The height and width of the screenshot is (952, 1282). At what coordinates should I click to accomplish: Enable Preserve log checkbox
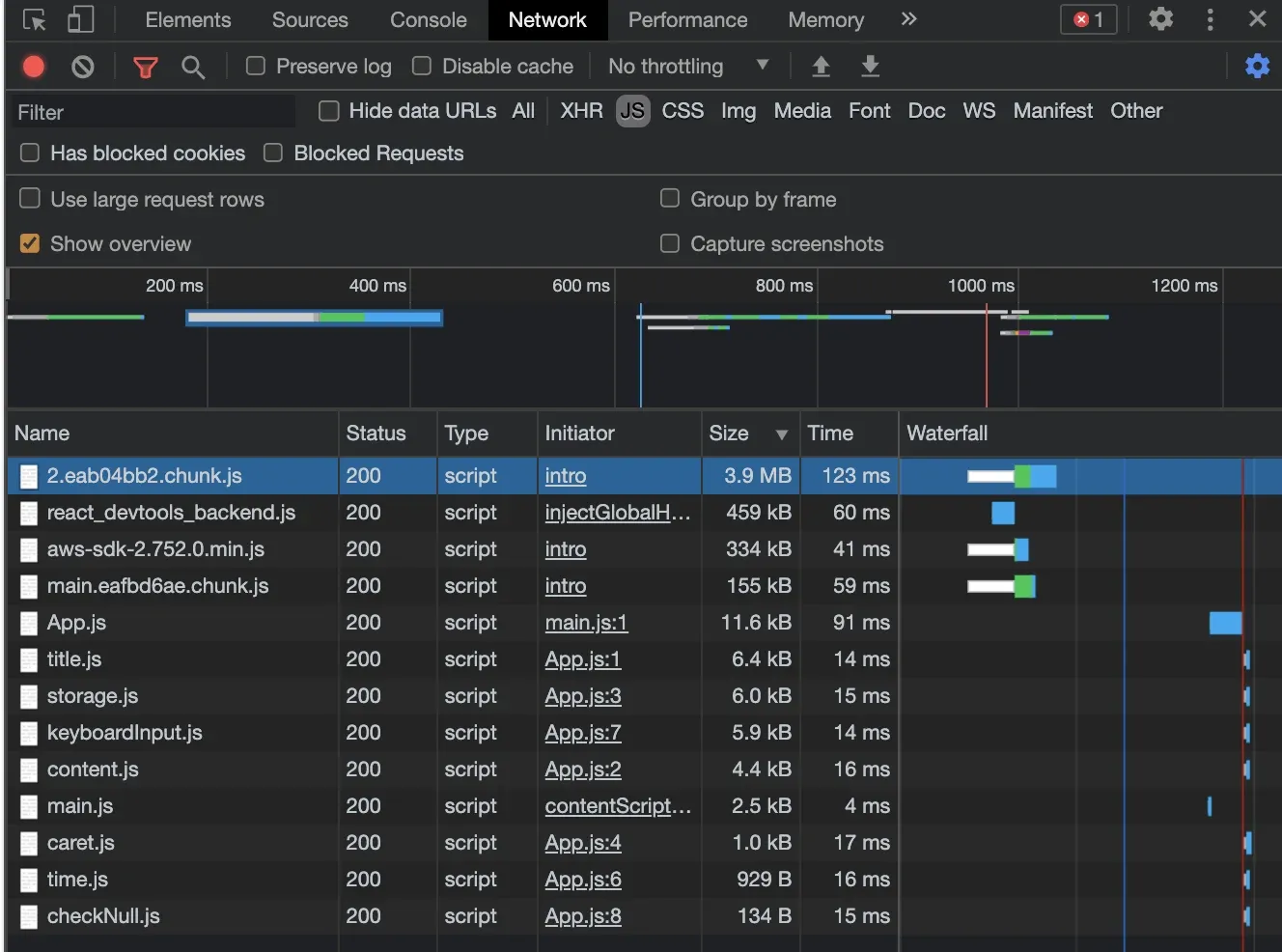pyautogui.click(x=256, y=66)
